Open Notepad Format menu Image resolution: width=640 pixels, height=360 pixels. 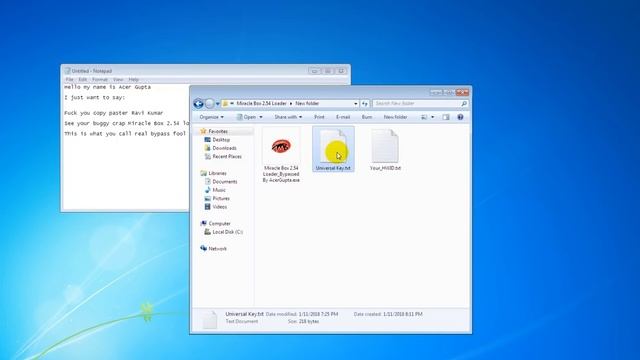pos(100,80)
